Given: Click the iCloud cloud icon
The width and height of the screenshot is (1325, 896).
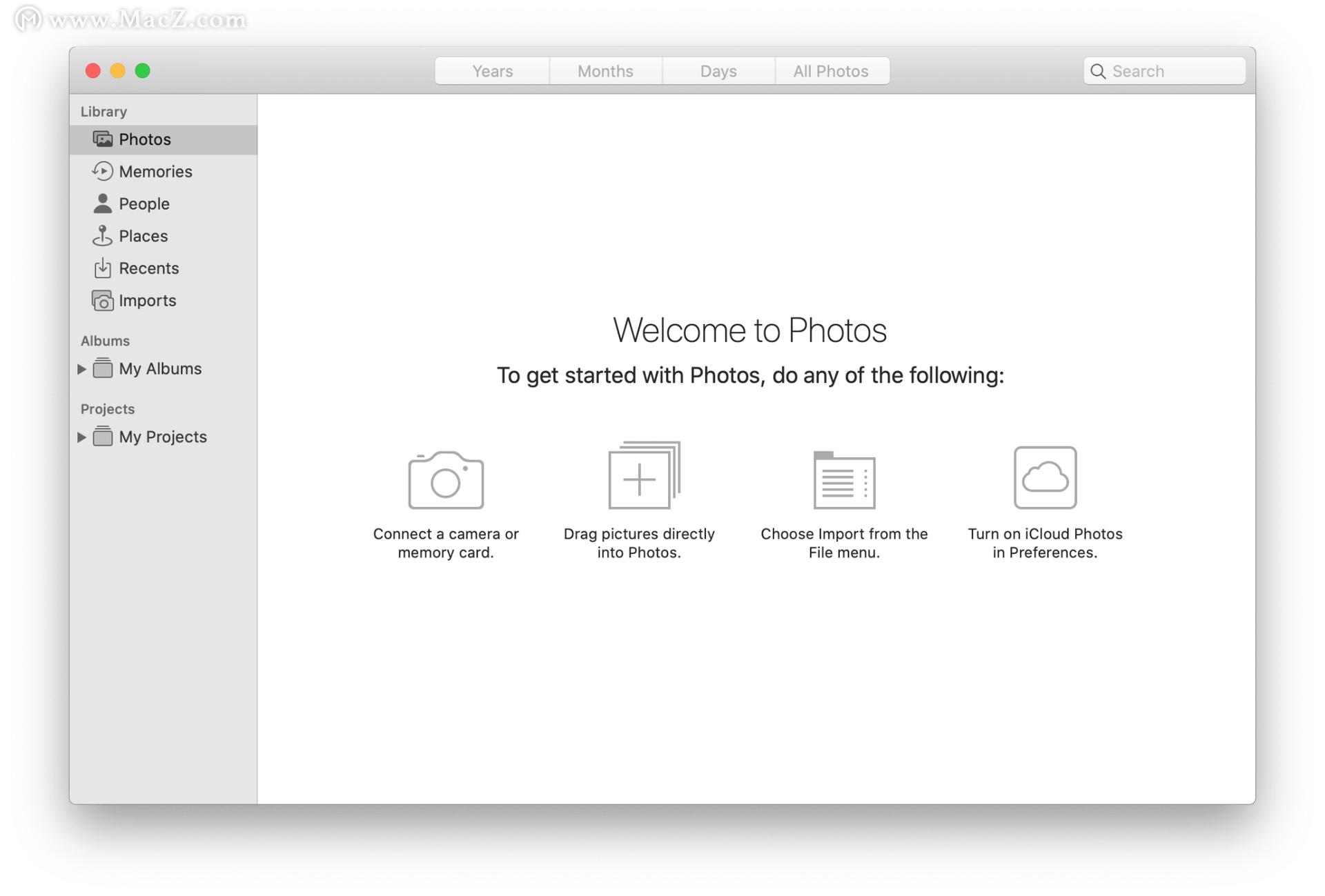Looking at the screenshot, I should point(1045,477).
